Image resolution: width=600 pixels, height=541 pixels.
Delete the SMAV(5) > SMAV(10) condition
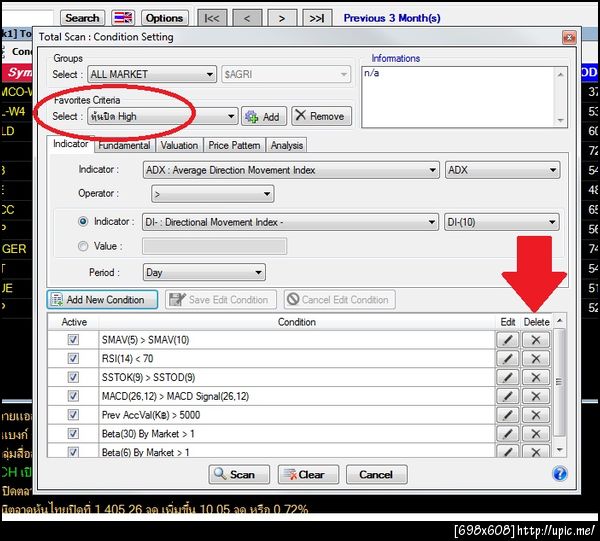(536, 339)
